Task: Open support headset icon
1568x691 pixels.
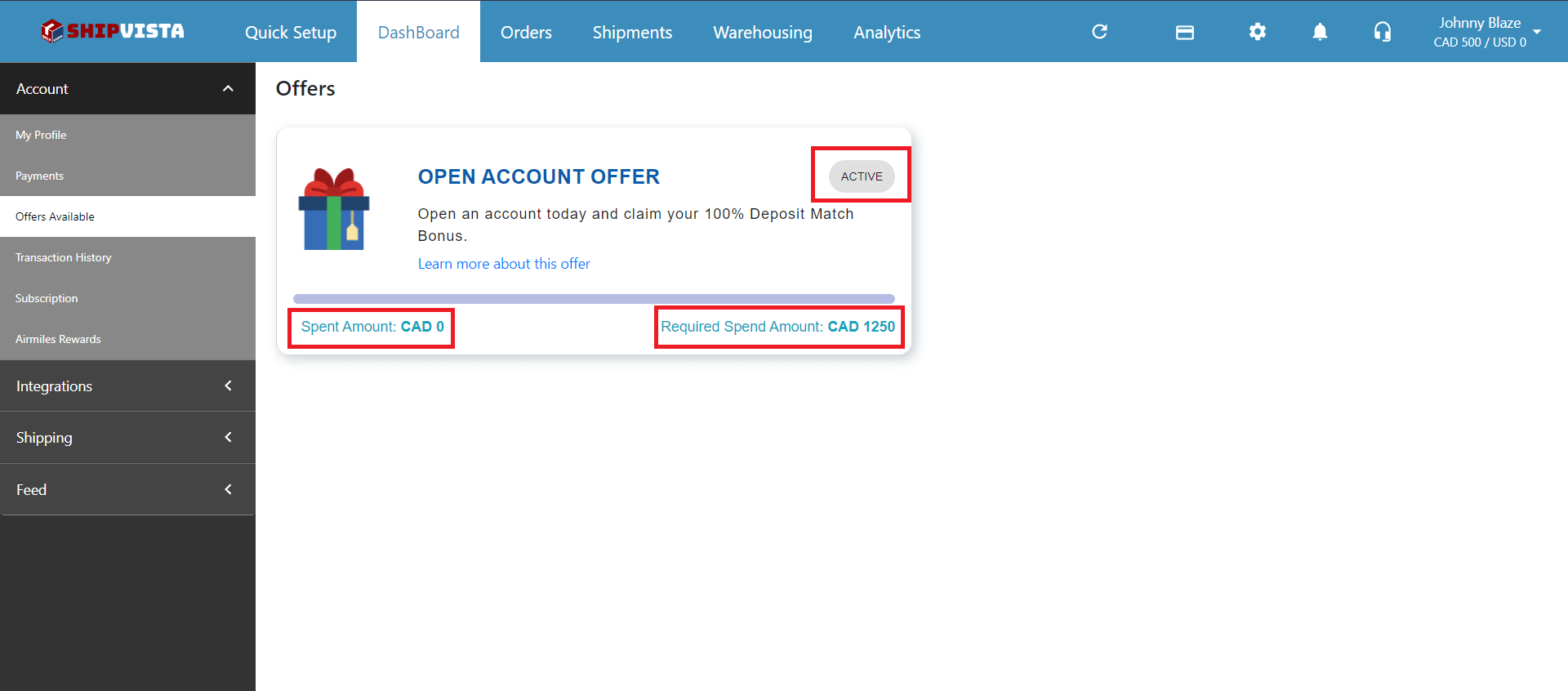Action: tap(1382, 32)
